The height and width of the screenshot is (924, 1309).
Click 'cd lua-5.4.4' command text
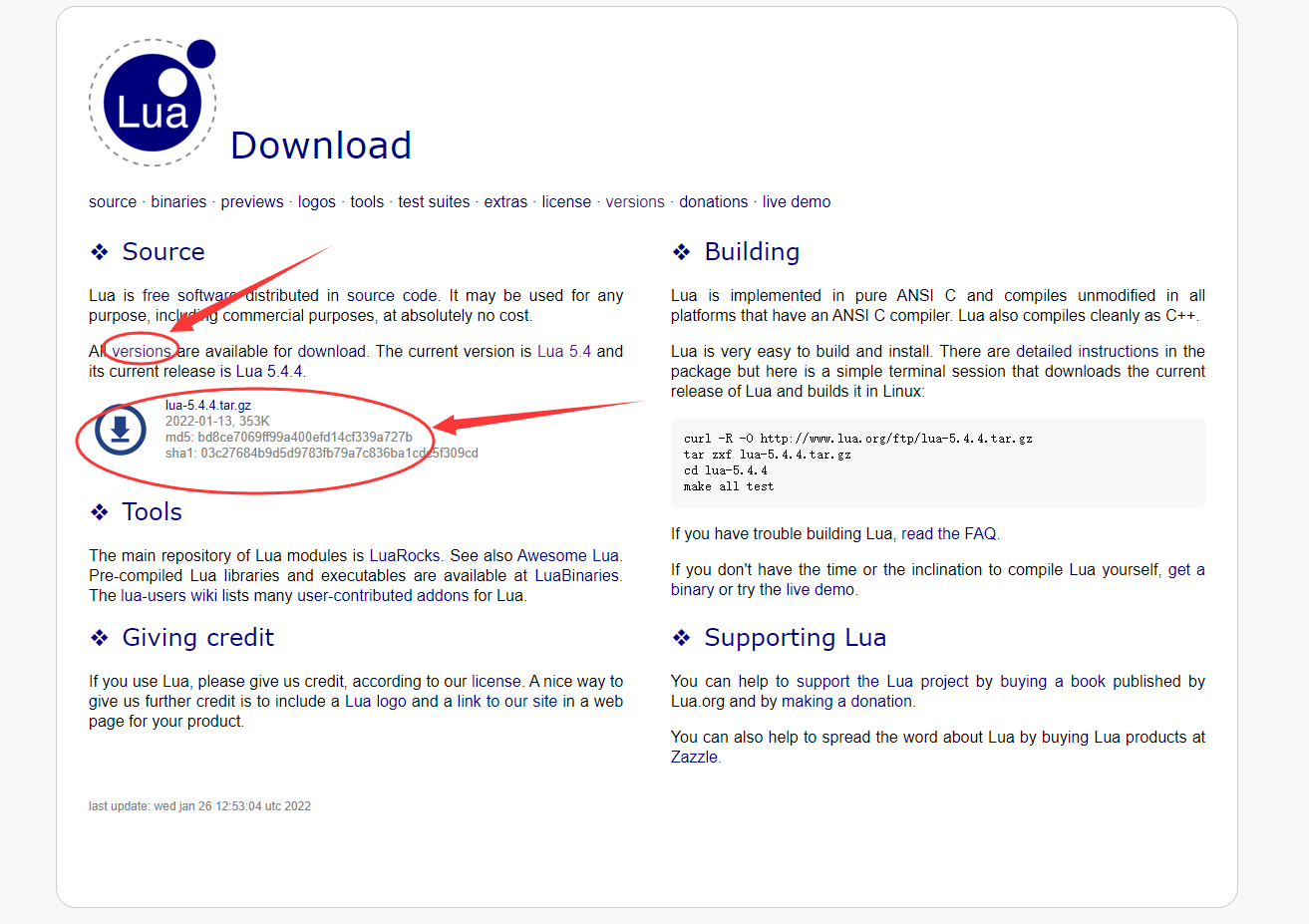click(726, 469)
